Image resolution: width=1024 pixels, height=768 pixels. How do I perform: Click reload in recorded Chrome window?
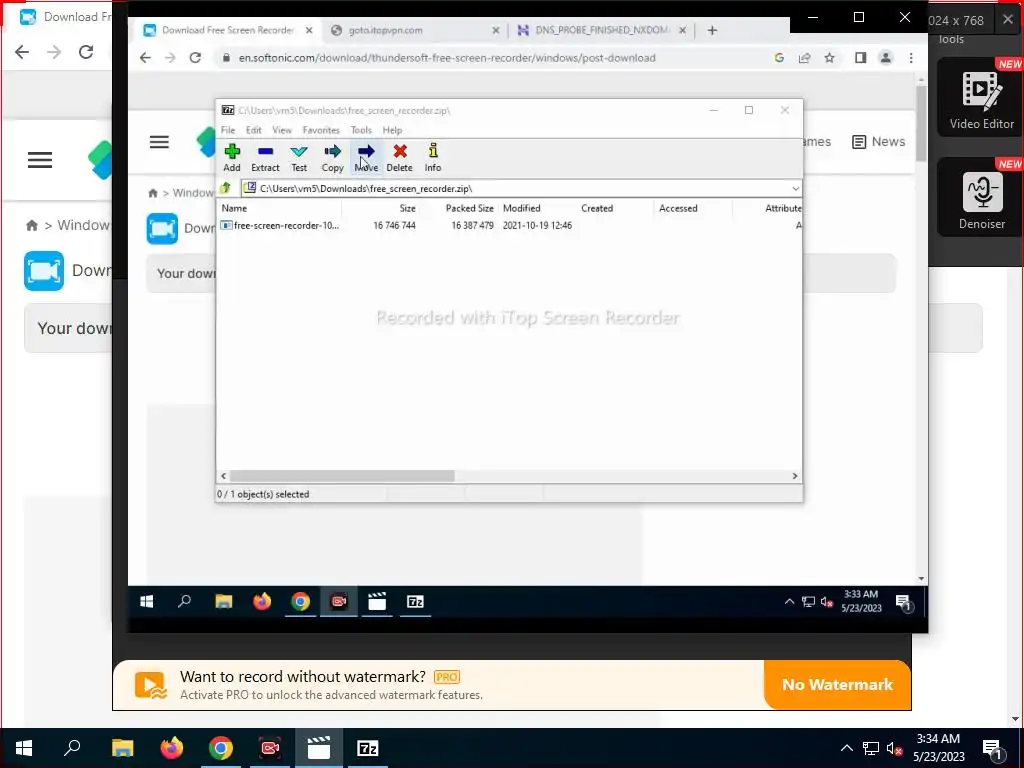(195, 57)
